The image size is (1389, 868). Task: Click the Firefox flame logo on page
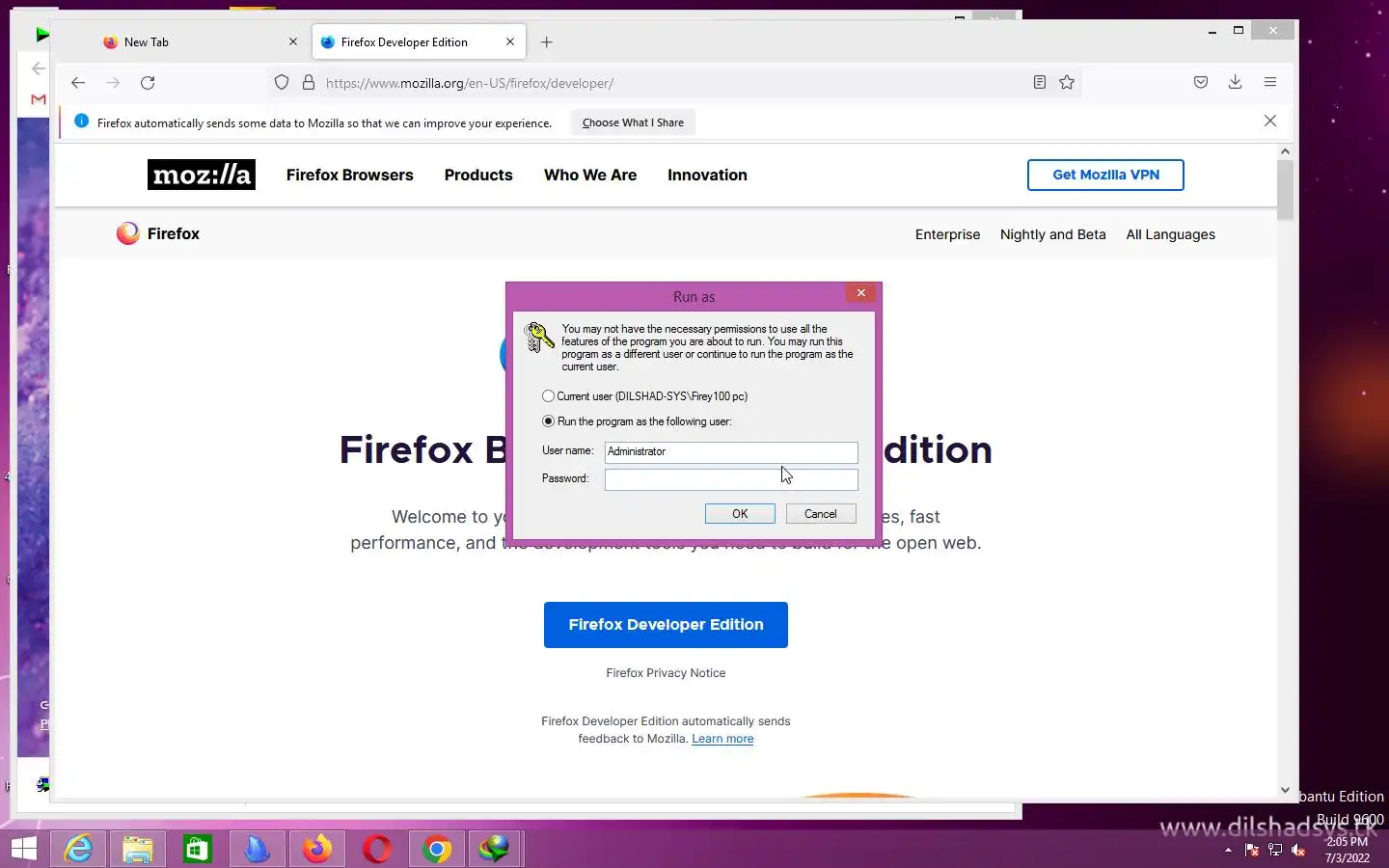(127, 233)
